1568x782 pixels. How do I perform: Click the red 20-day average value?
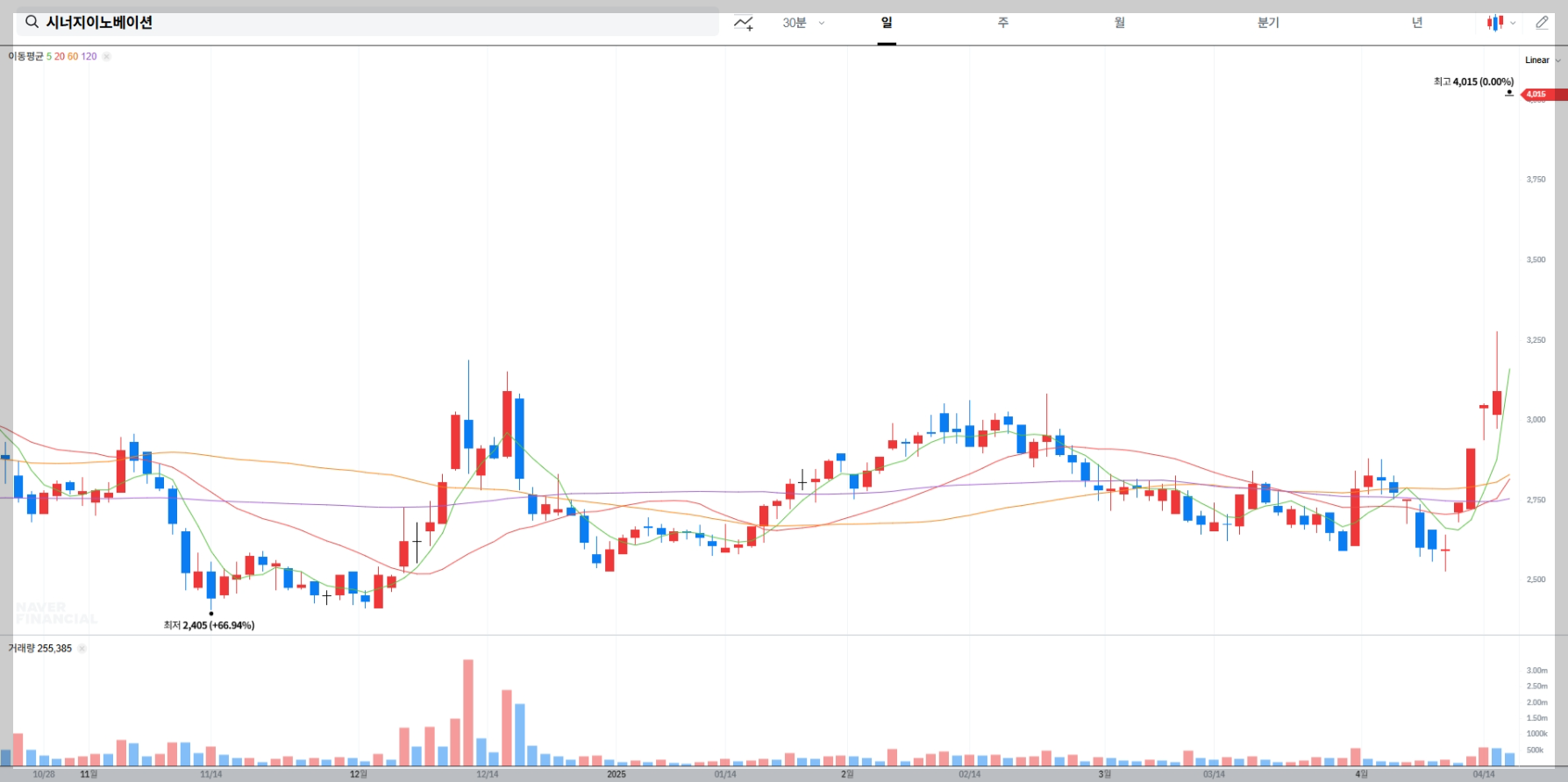coord(60,56)
